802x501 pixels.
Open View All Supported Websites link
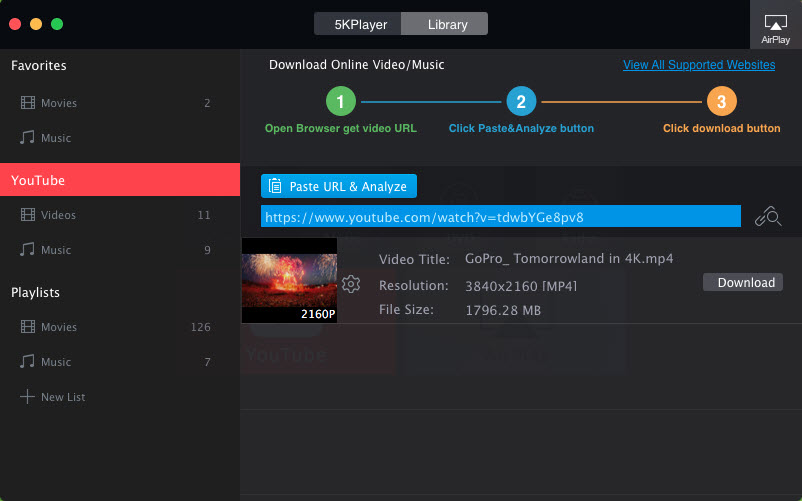[699, 65]
